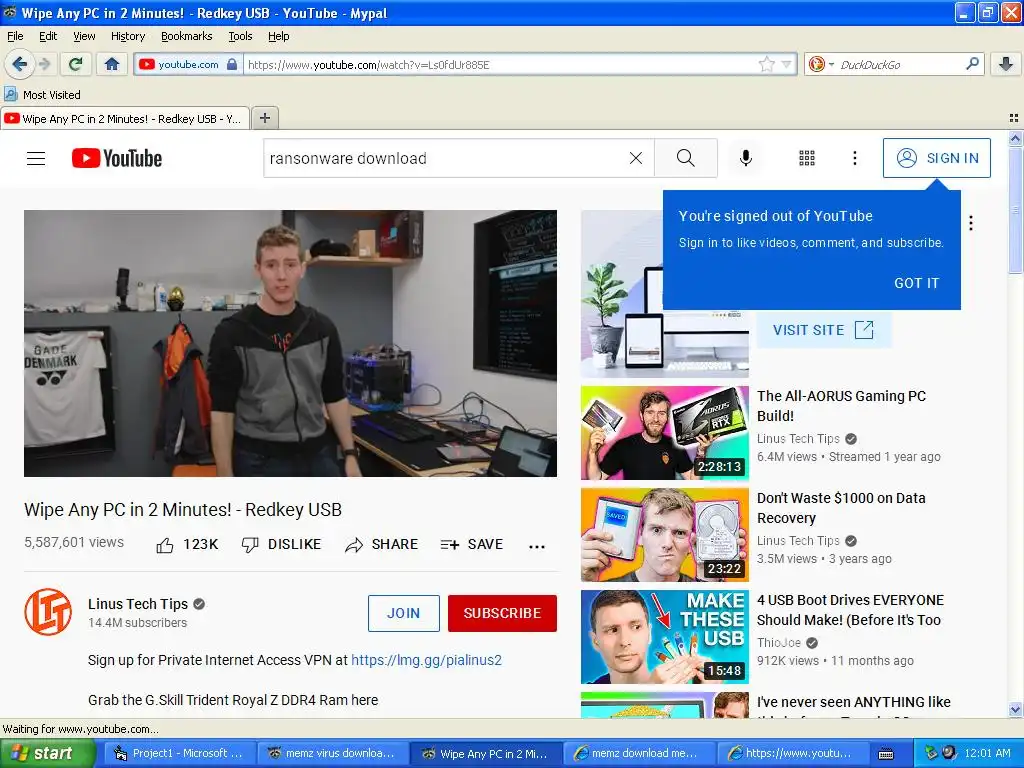
Task: Click the red SUBSCRIBE button
Action: (502, 613)
